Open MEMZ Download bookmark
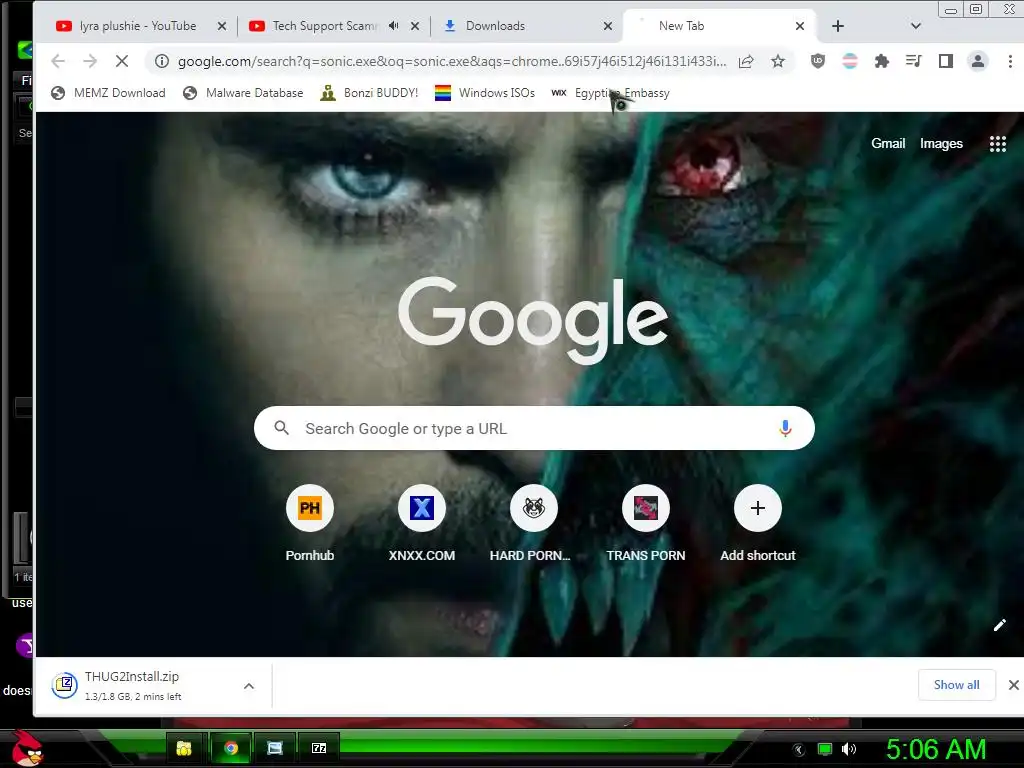 click(108, 93)
